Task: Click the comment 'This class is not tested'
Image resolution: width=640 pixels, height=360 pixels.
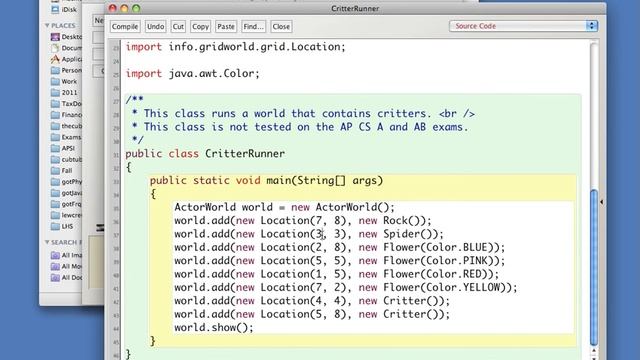Action: [300, 127]
